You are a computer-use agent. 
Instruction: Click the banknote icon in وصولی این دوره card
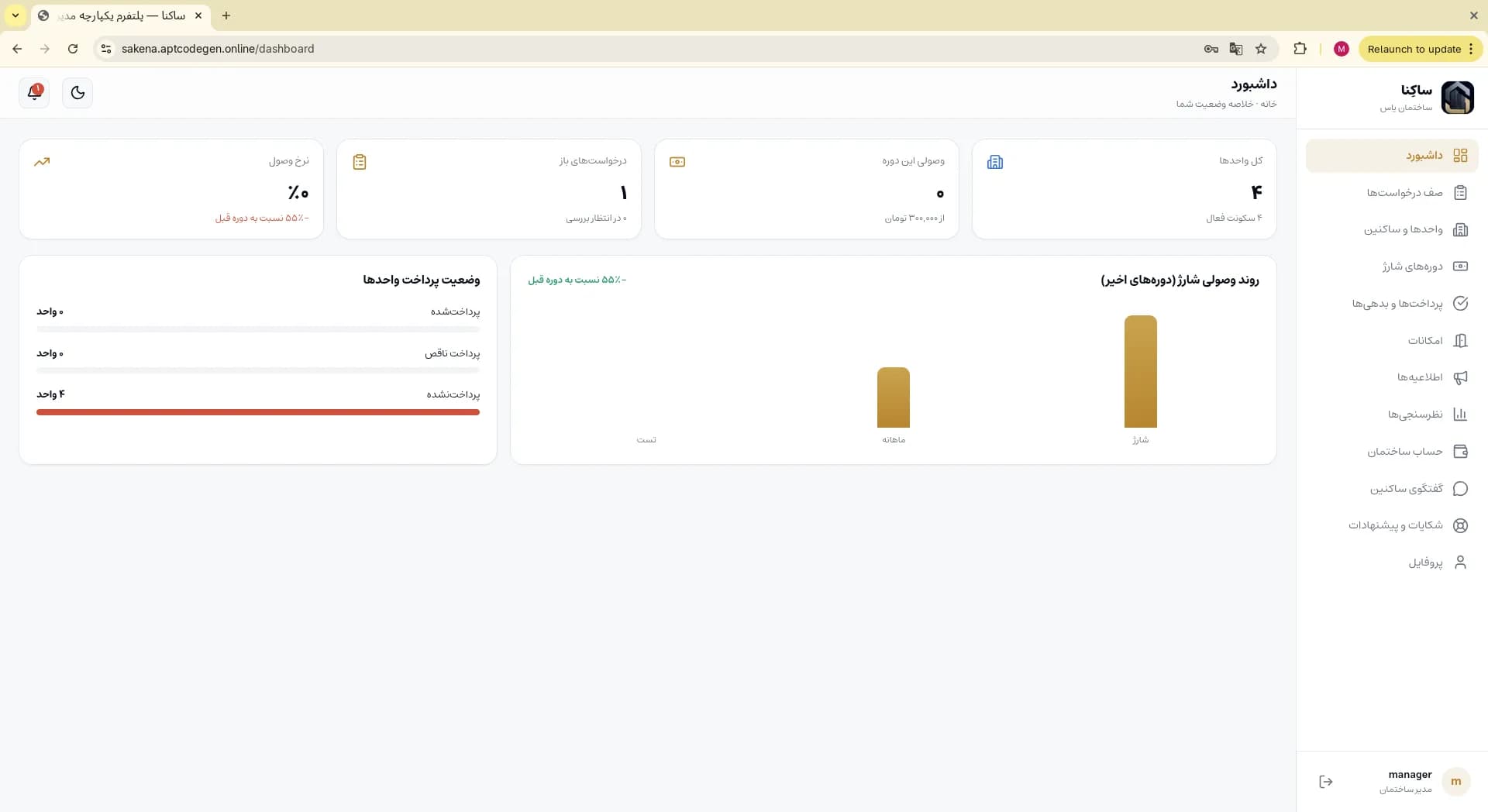point(677,162)
